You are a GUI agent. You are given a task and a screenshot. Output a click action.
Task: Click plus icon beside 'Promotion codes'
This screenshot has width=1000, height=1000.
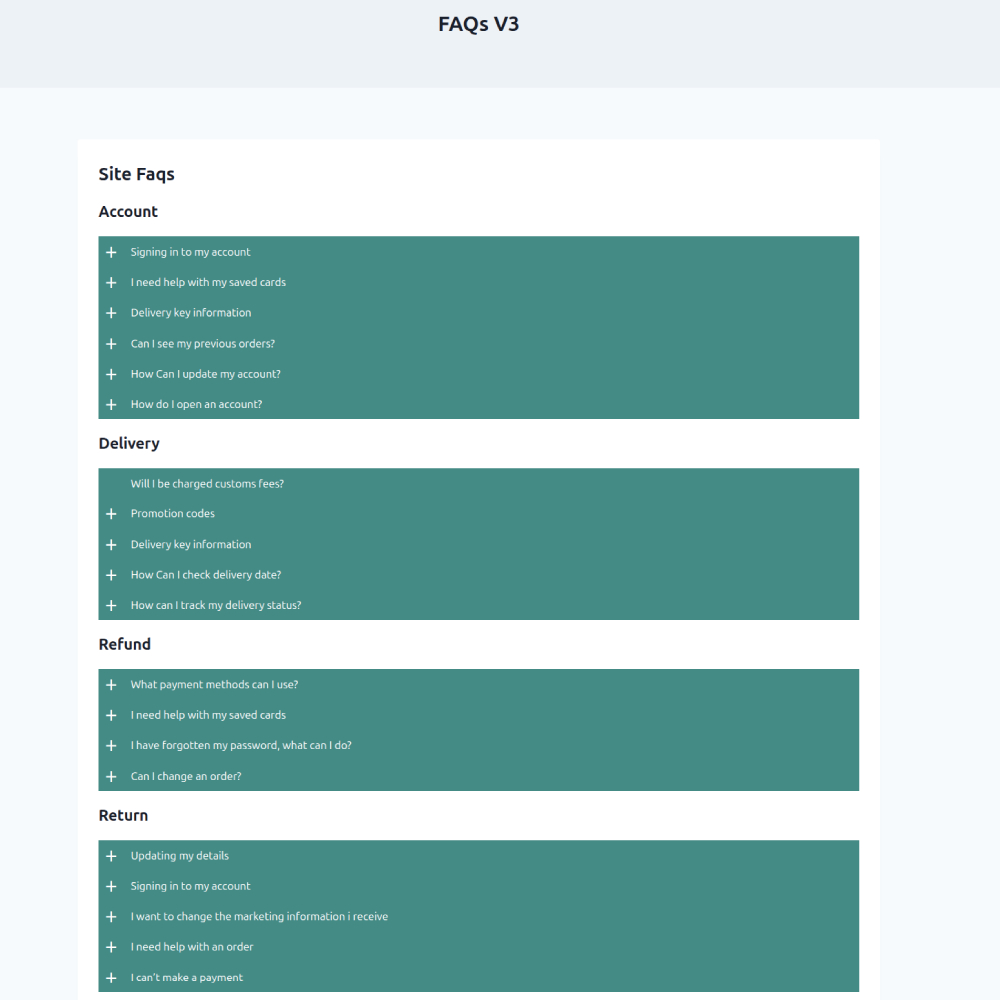[111, 514]
